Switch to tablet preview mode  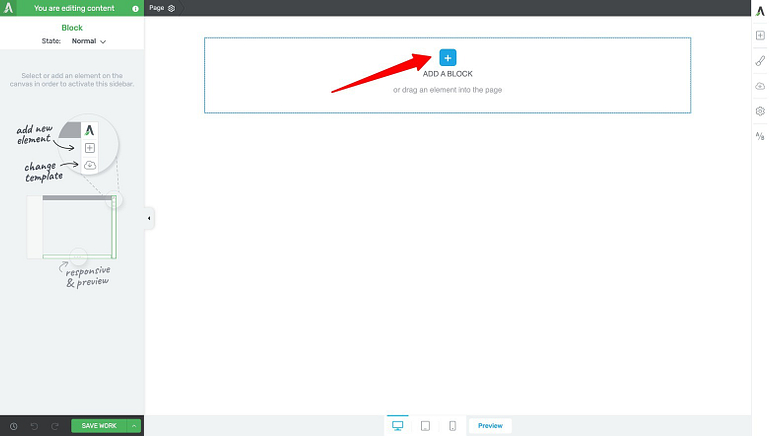tap(425, 425)
